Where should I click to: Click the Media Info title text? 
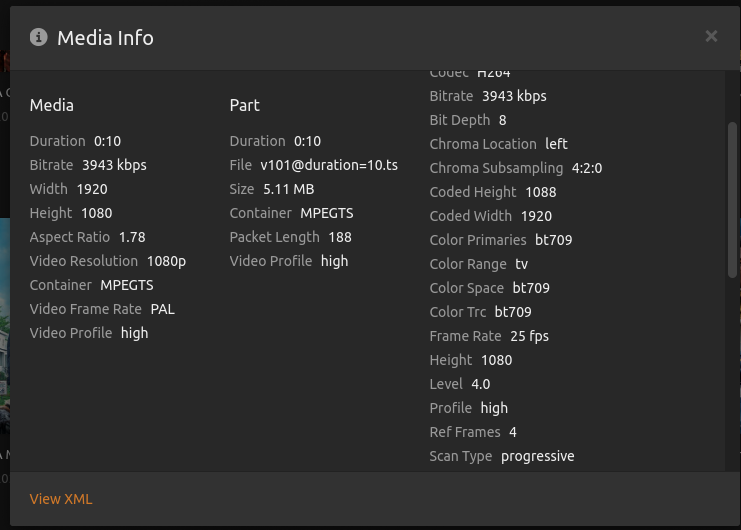point(105,38)
